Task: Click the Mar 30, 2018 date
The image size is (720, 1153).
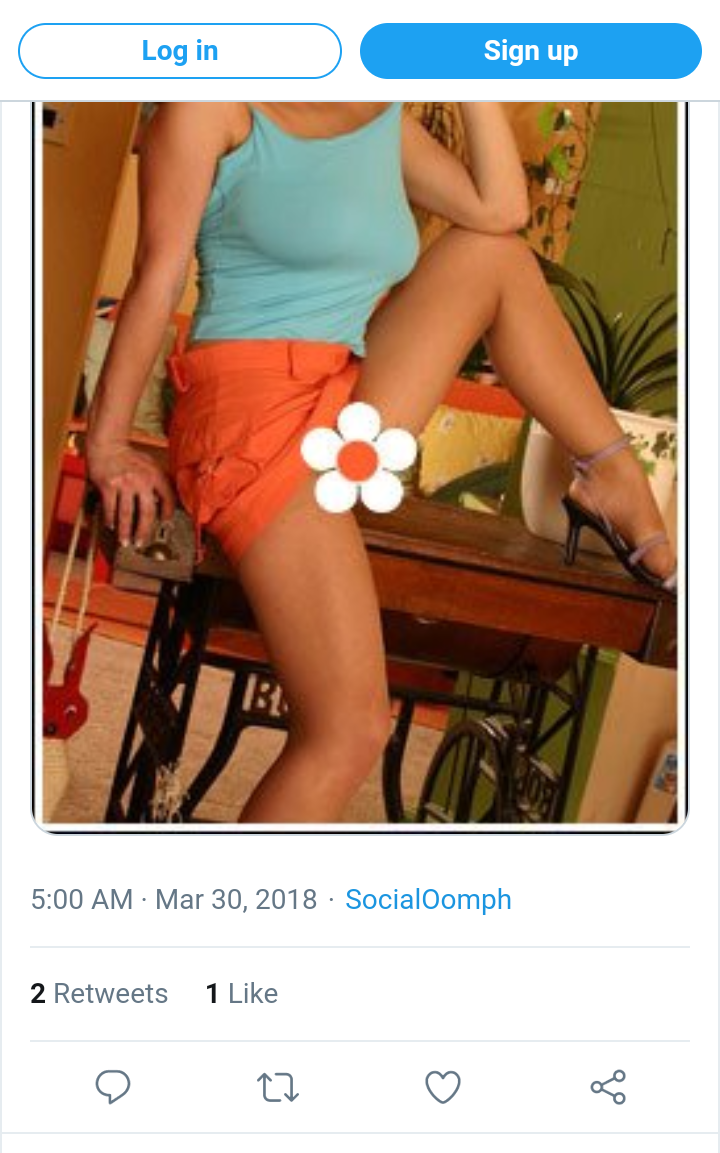Action: 236,899
